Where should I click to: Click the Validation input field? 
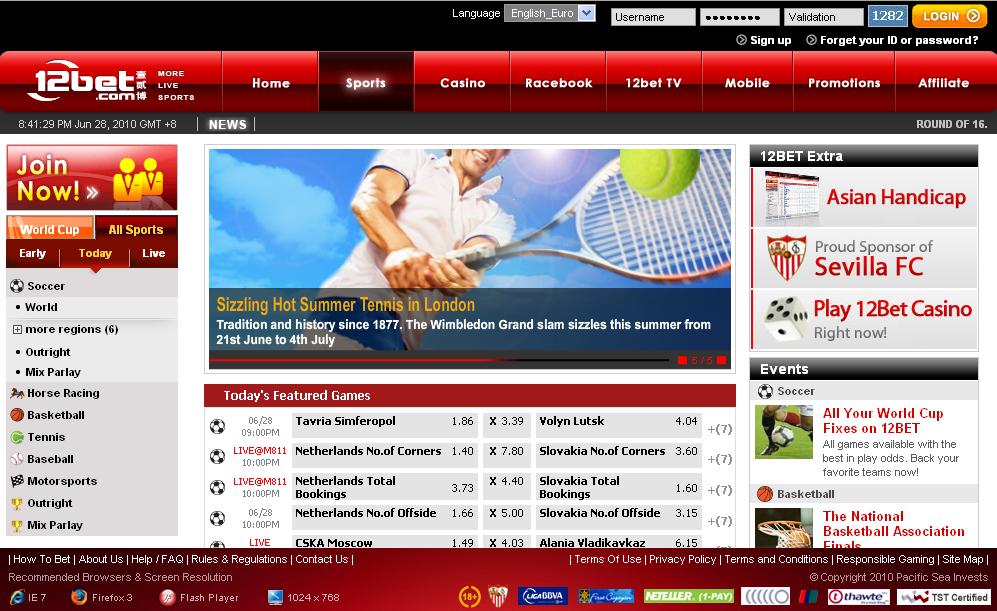(x=823, y=17)
